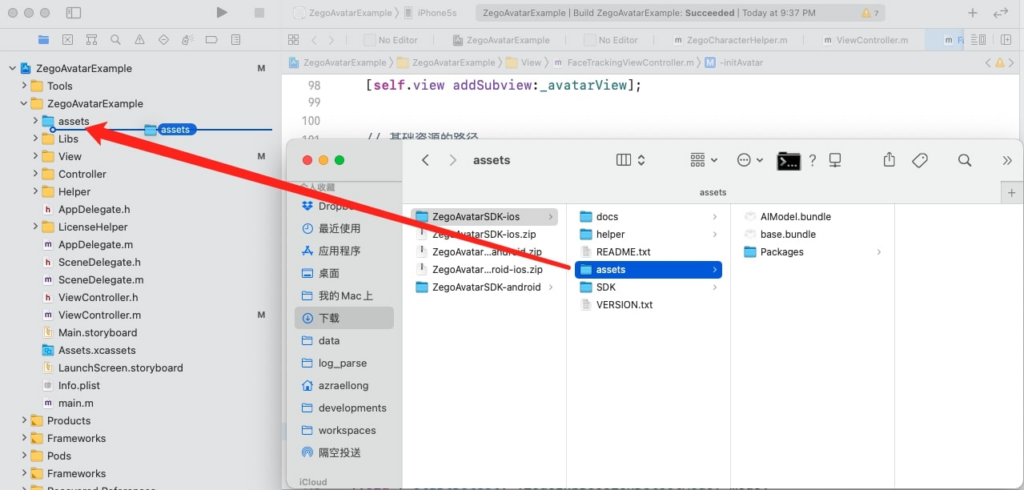Screen dimensions: 1024x490
Task: Search in the Finder window
Action: pos(965,160)
